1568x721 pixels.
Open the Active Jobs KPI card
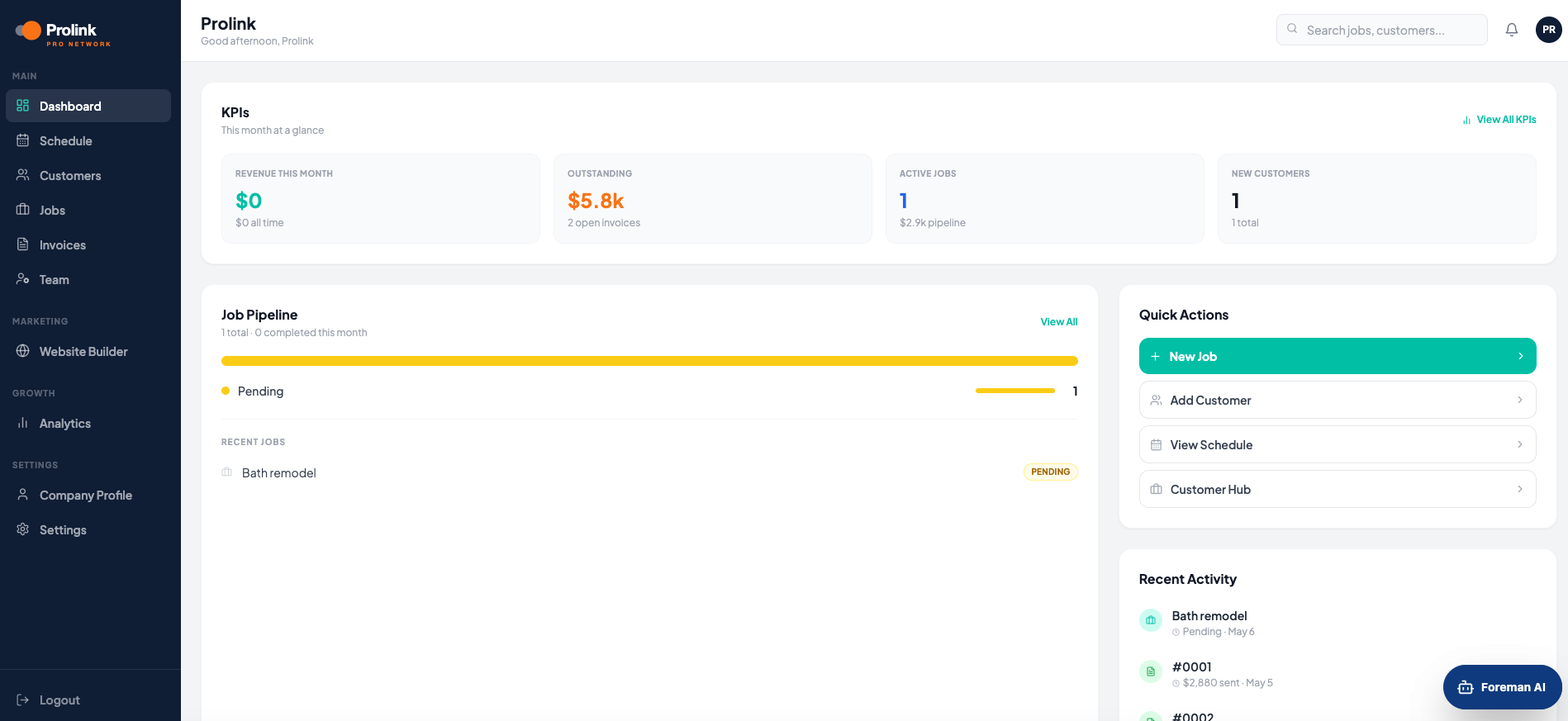click(1045, 198)
